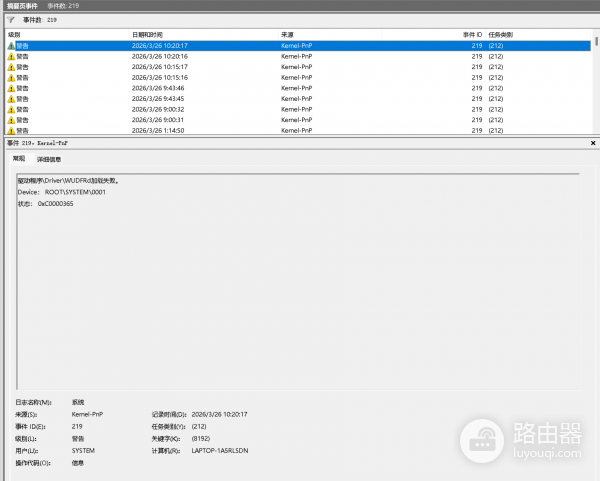Sort events by 日期和时间 column header
Viewport: 600px width, 481px height.
click(147, 34)
